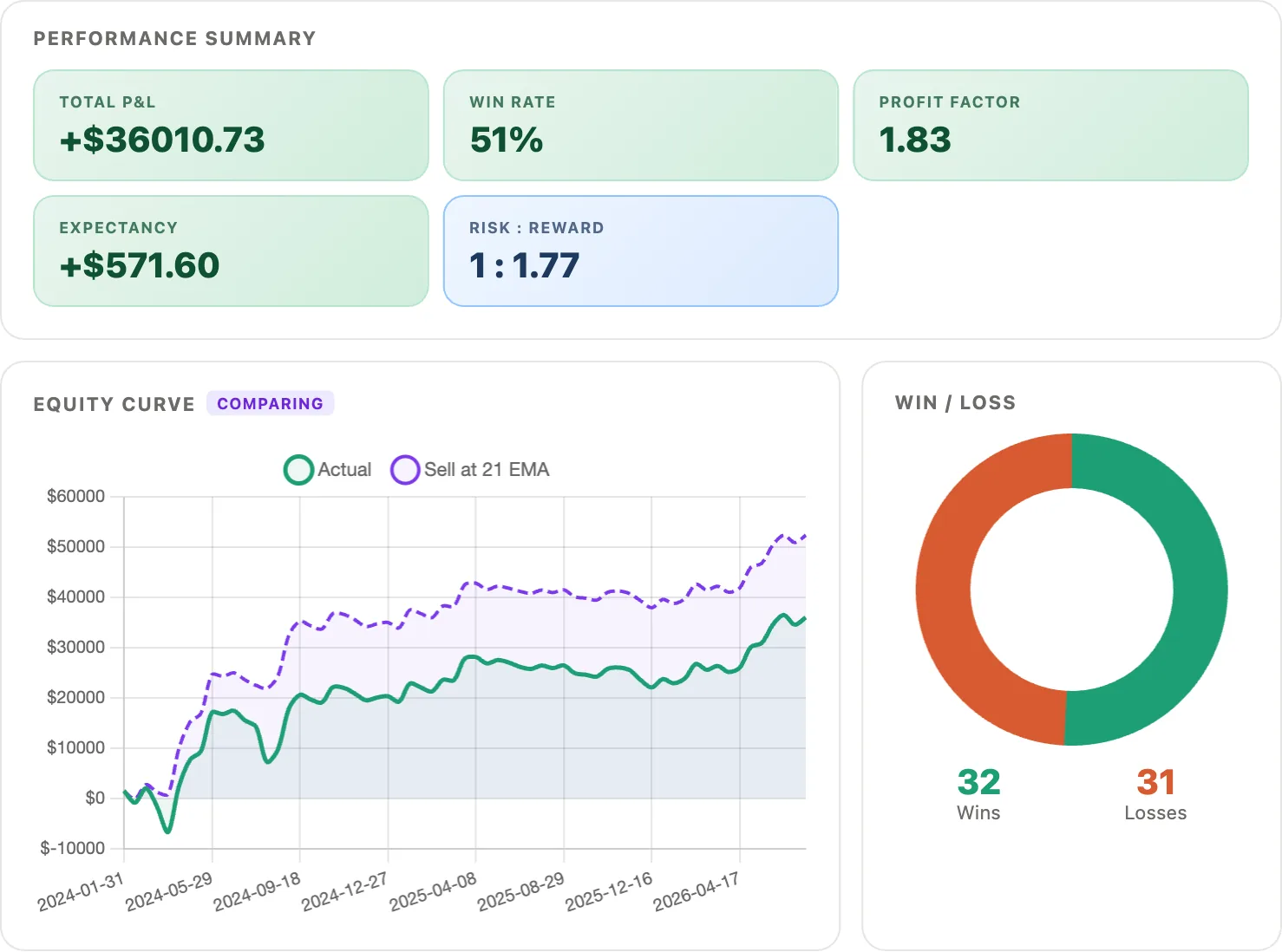Click the 2026-04-17 date label
Screen dimensions: 1282x952
697,892
